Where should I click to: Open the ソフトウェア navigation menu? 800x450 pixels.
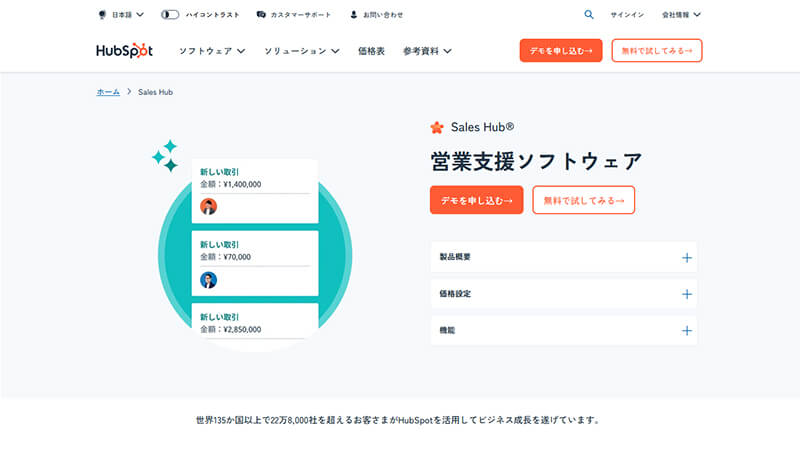pos(212,51)
